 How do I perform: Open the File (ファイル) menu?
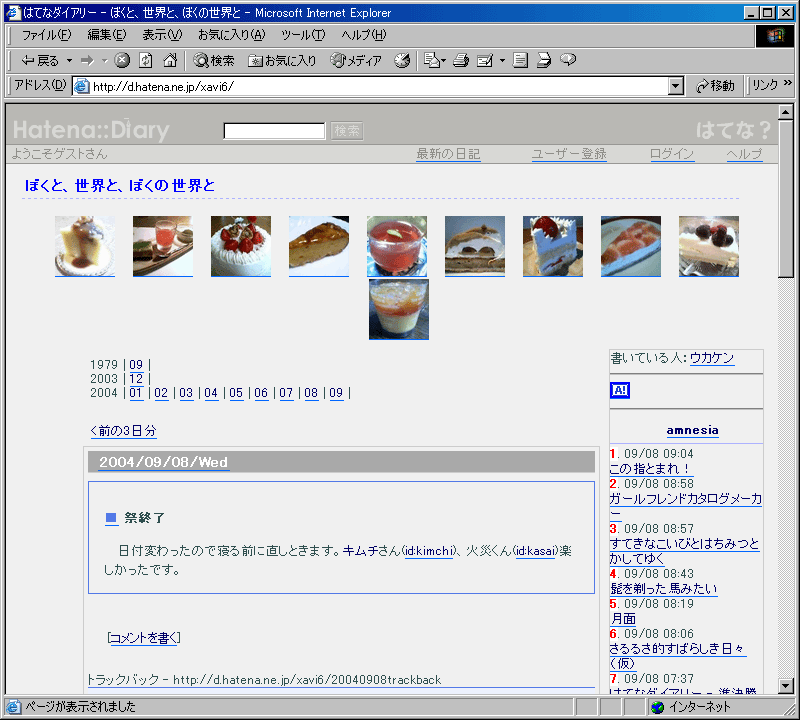46,35
